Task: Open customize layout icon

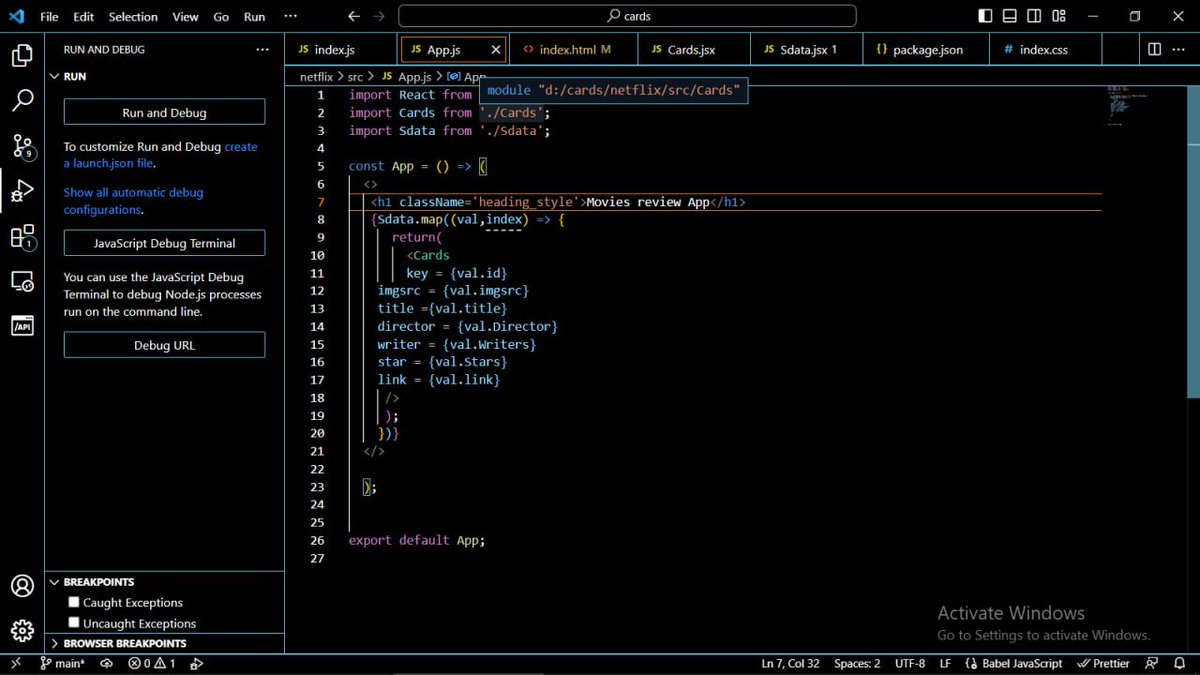Action: tap(1059, 16)
